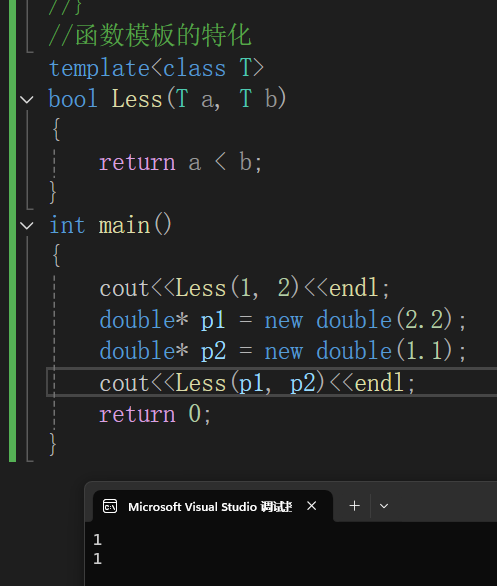Click the line declaring p1 as new double(2.2)
Screen dimensions: 497x586
coord(283,320)
